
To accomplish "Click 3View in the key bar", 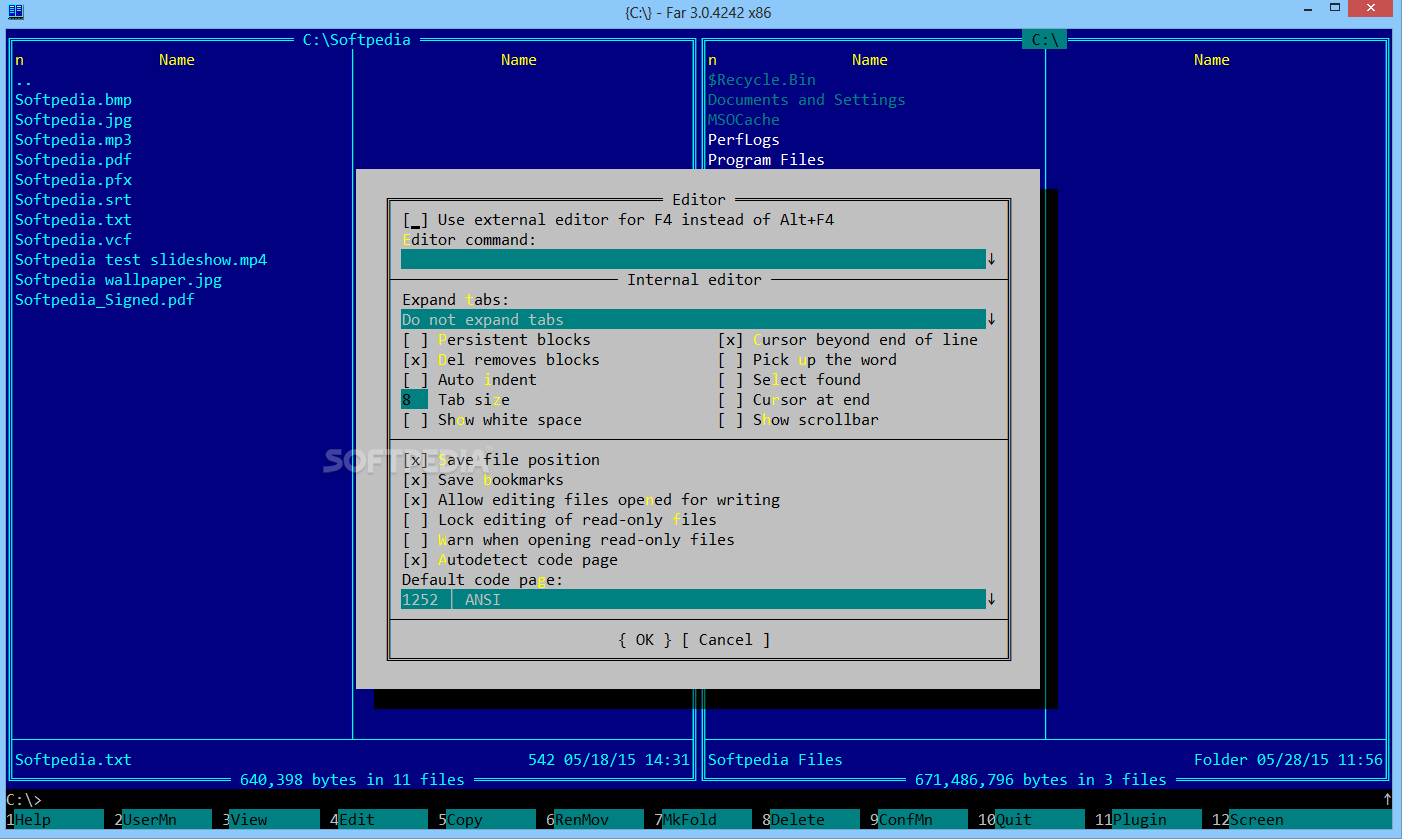I will pos(270,820).
